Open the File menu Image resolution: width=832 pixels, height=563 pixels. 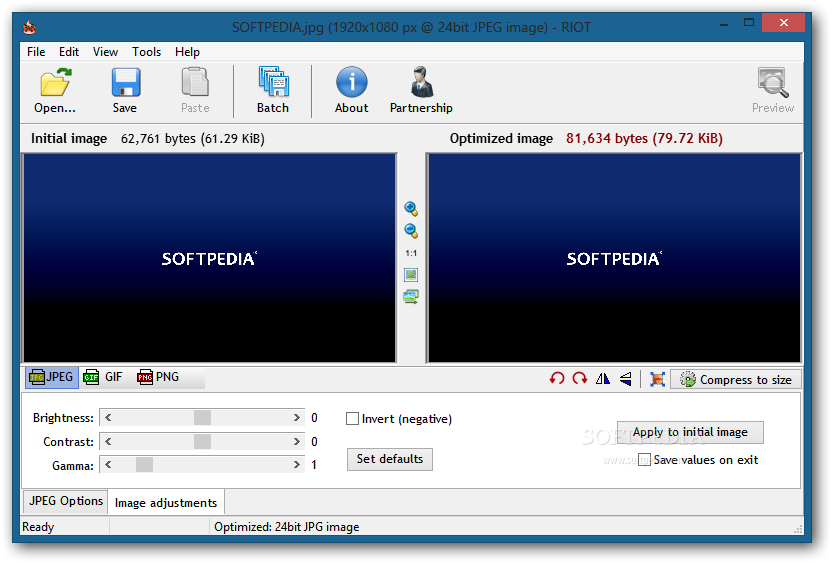[36, 52]
